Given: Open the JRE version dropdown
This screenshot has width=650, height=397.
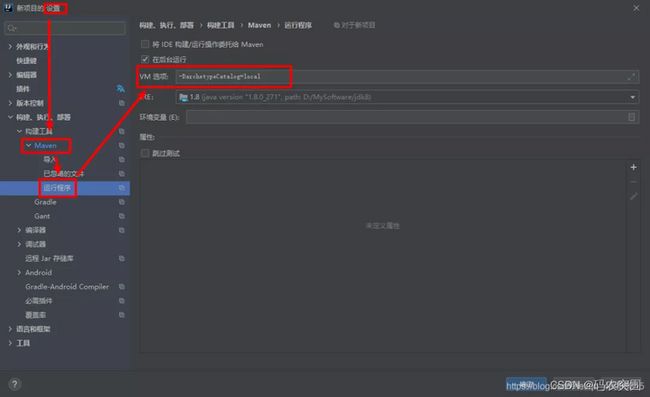Looking at the screenshot, I should coord(633,97).
